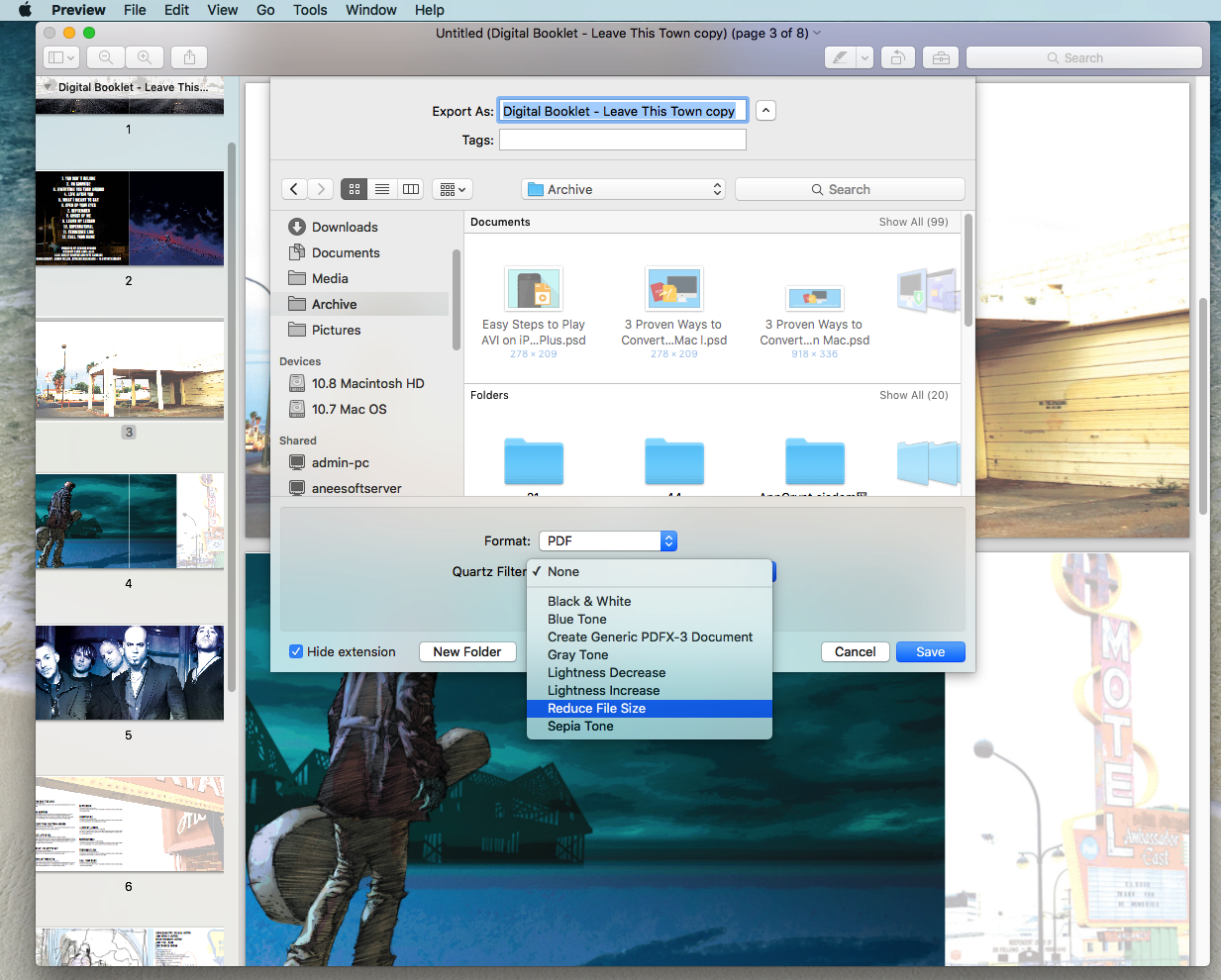Image resolution: width=1221 pixels, height=980 pixels.
Task: Open the Tools menu in menu bar
Action: (310, 10)
